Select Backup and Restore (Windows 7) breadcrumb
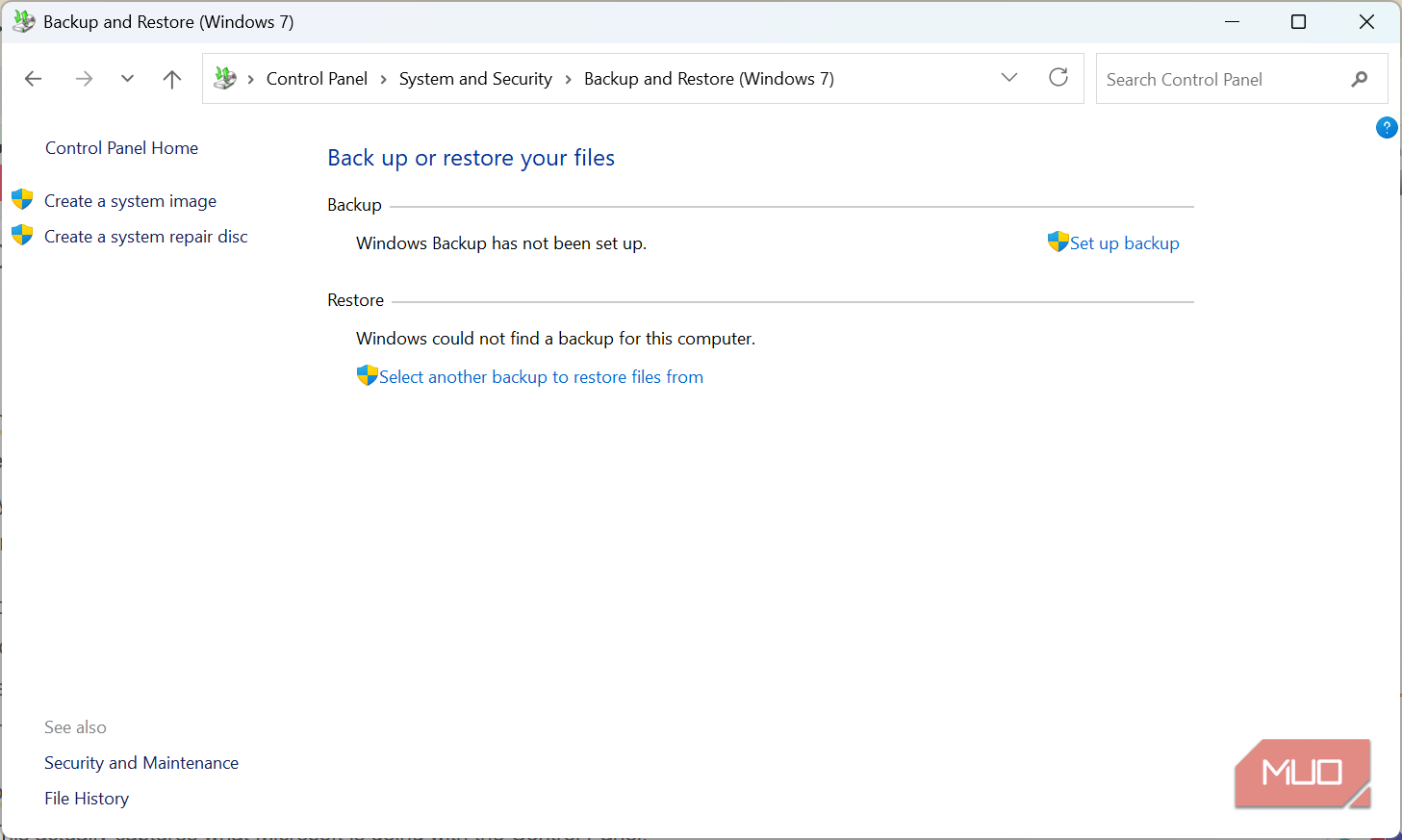This screenshot has height=840, width=1402. [x=709, y=79]
